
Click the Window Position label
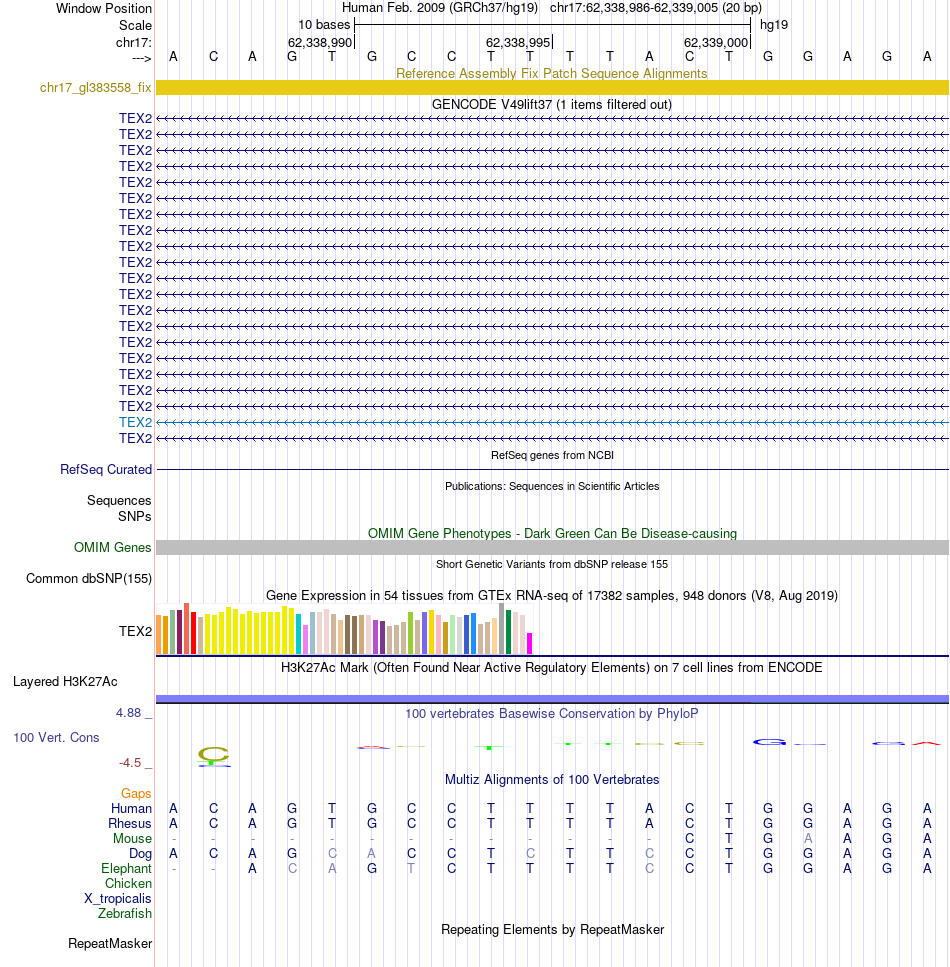tap(104, 9)
